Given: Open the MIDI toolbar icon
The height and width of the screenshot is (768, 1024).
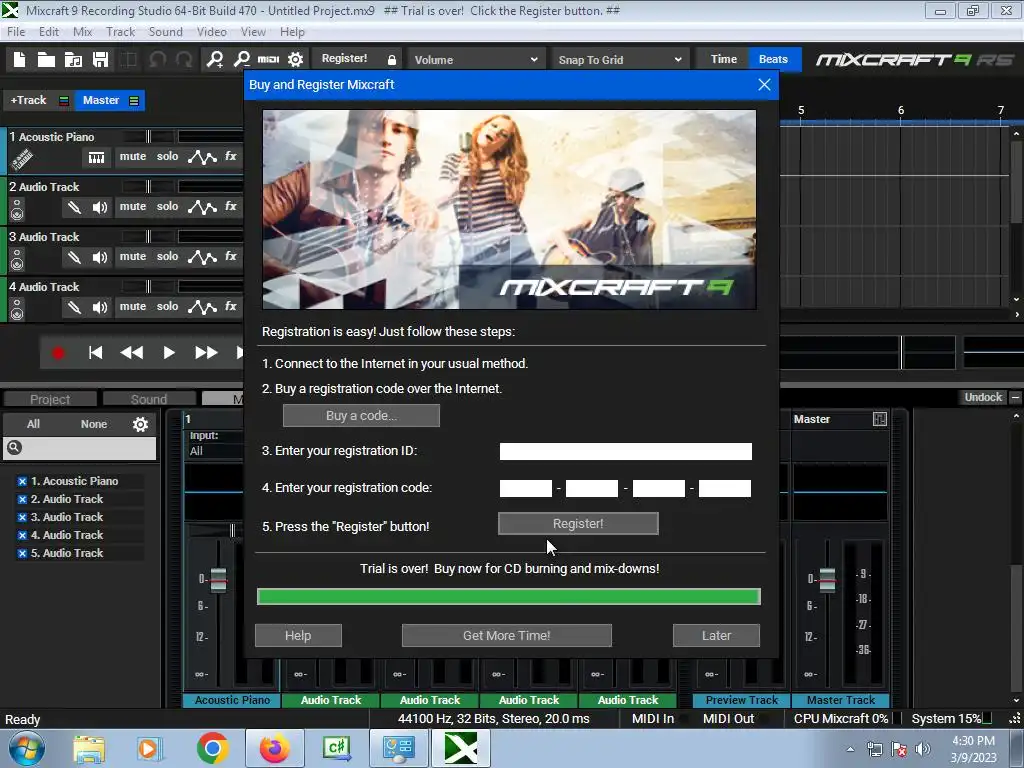Looking at the screenshot, I should point(268,59).
